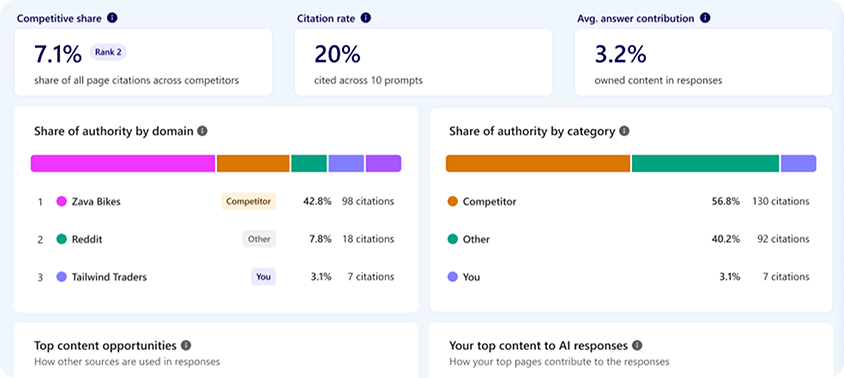The image size is (844, 378).
Task: Click 'cited across 10 prompts' text
Action: 369,81
